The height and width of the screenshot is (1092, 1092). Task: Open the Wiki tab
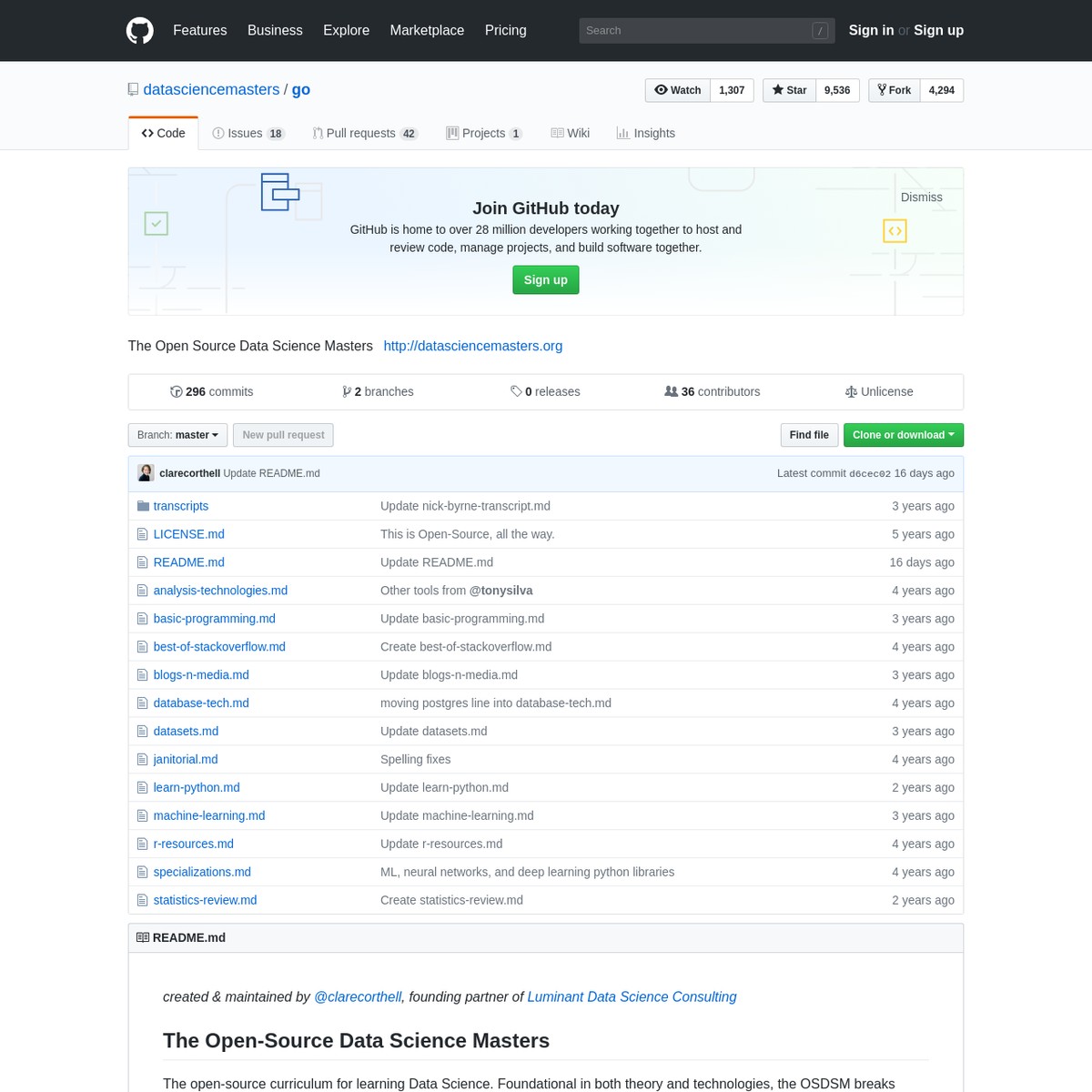pyautogui.click(x=571, y=133)
